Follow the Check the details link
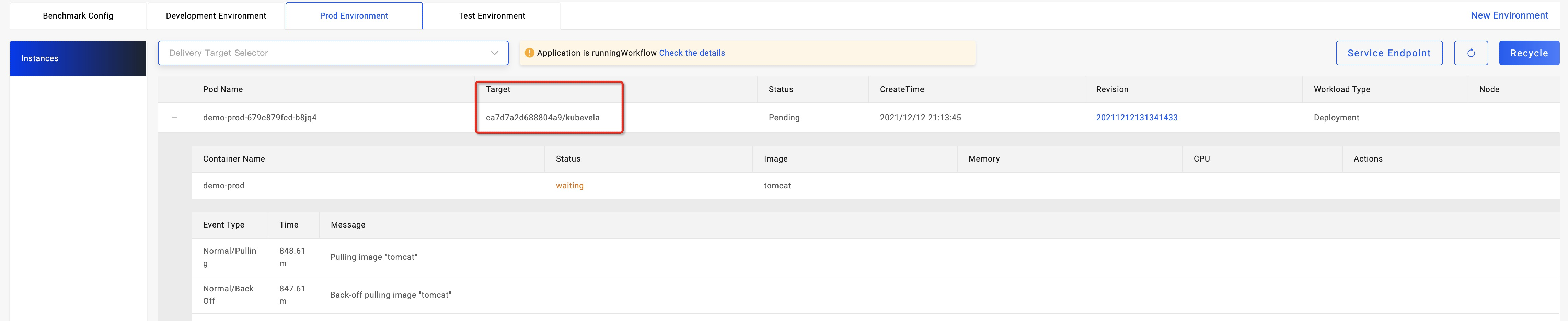The image size is (1568, 321). [692, 53]
